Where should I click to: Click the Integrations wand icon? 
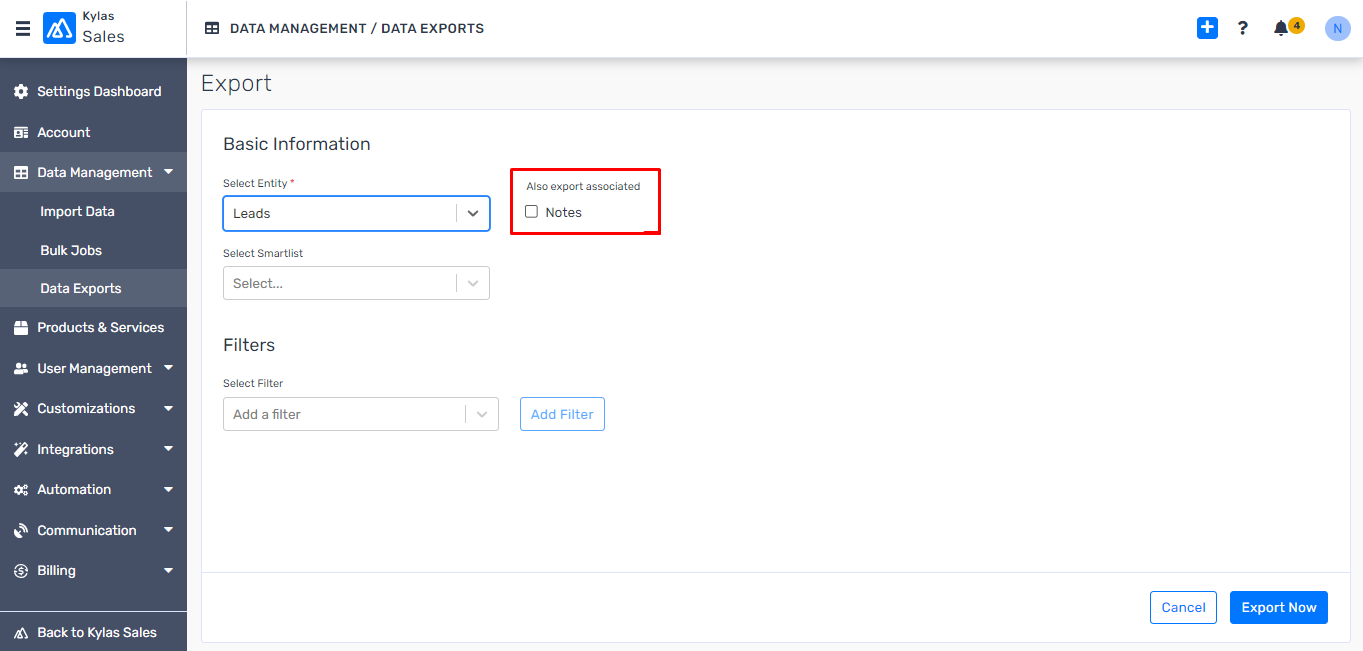click(21, 450)
